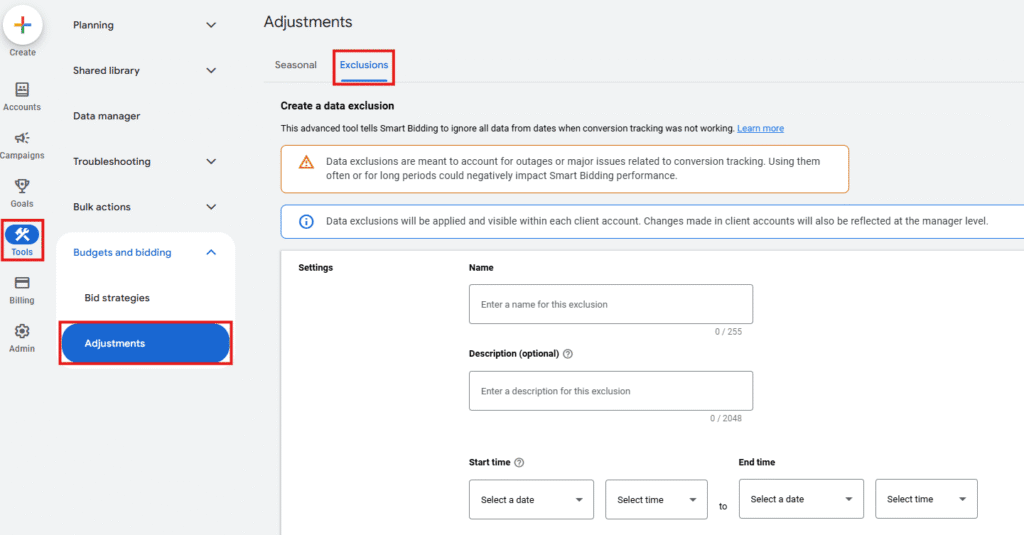Open the Billing card icon
The height and width of the screenshot is (535, 1024).
click(x=22, y=283)
